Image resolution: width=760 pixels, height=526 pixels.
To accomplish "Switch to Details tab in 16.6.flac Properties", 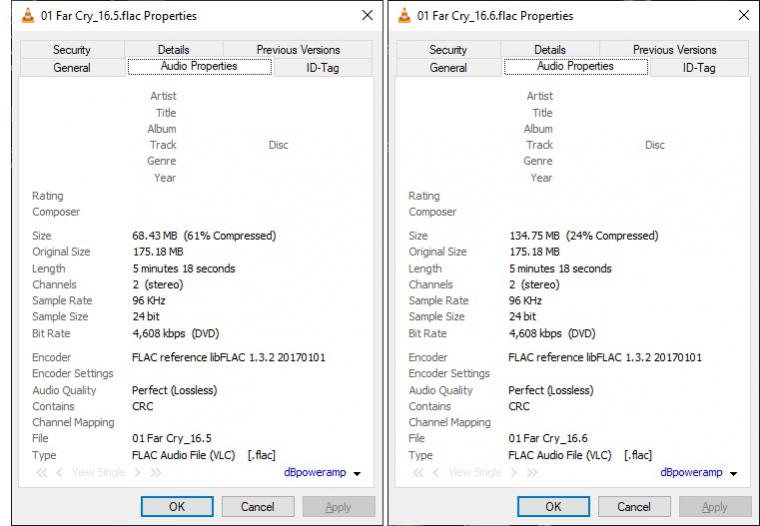I will coord(549,50).
